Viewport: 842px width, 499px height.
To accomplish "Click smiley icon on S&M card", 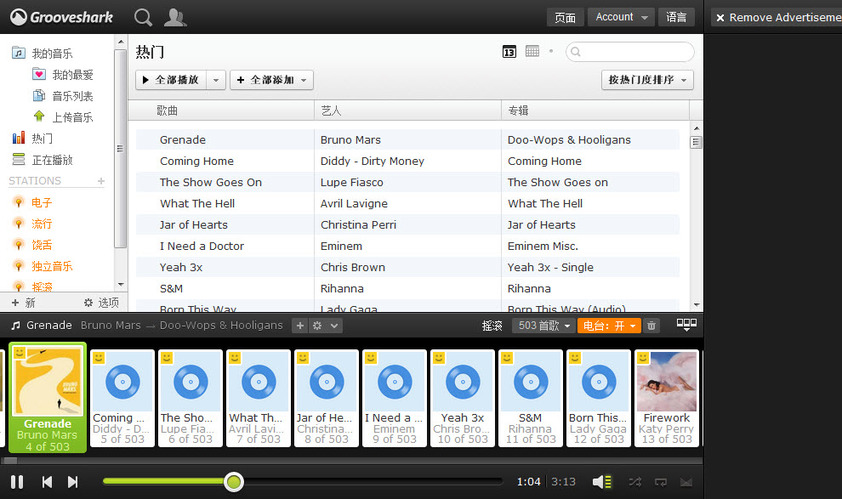I will [506, 358].
